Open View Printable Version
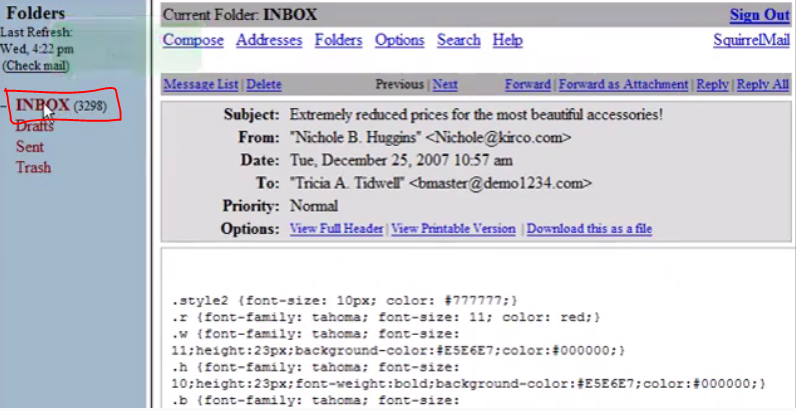The image size is (796, 411). [453, 229]
